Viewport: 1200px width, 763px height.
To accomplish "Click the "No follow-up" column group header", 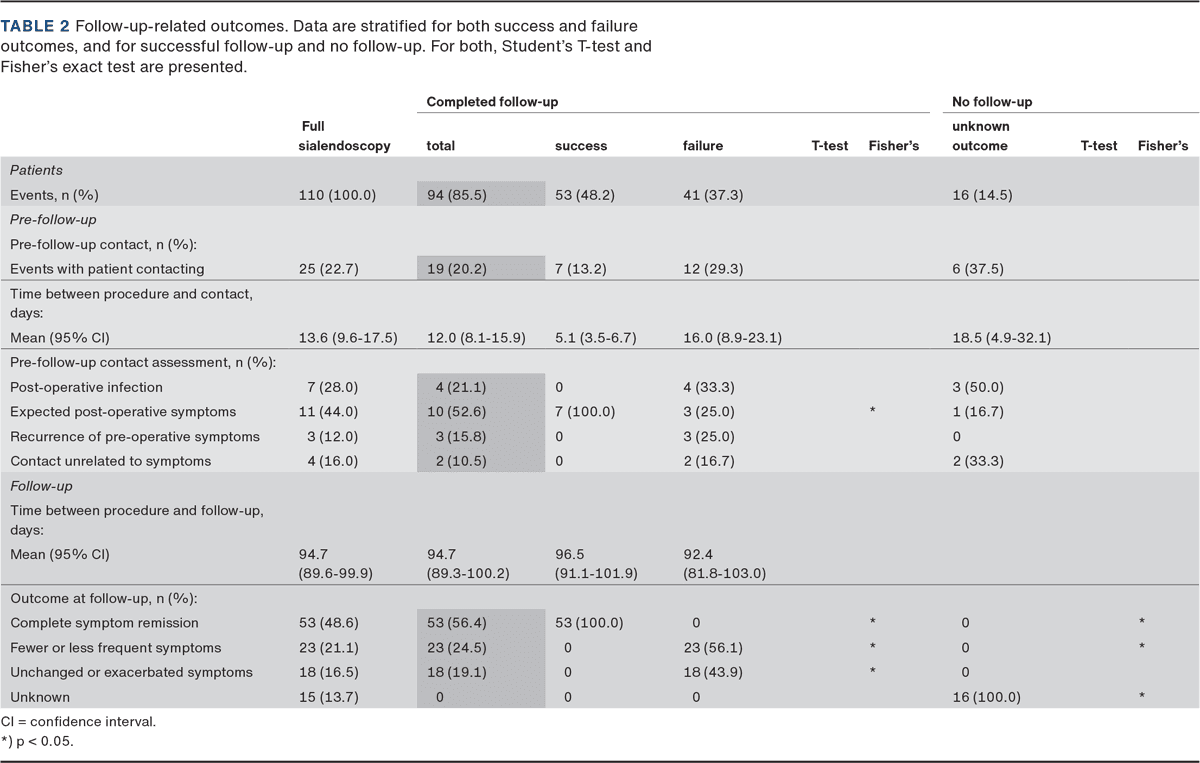I will click(992, 102).
